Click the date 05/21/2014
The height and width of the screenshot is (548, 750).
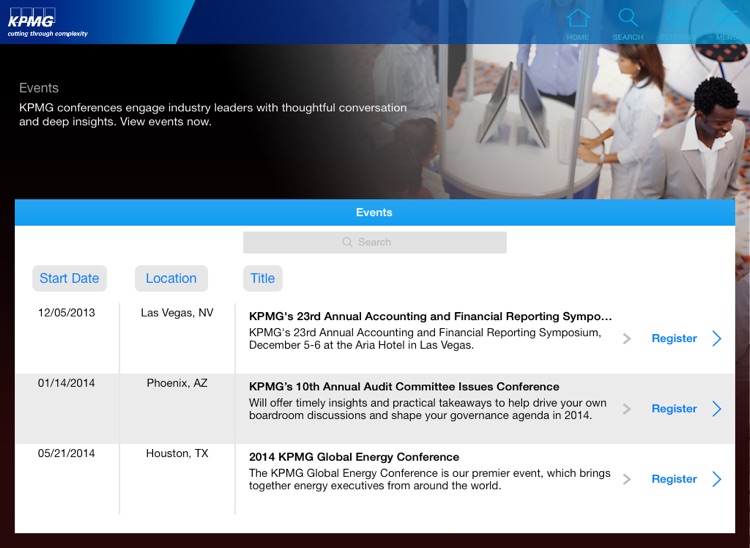click(x=66, y=453)
